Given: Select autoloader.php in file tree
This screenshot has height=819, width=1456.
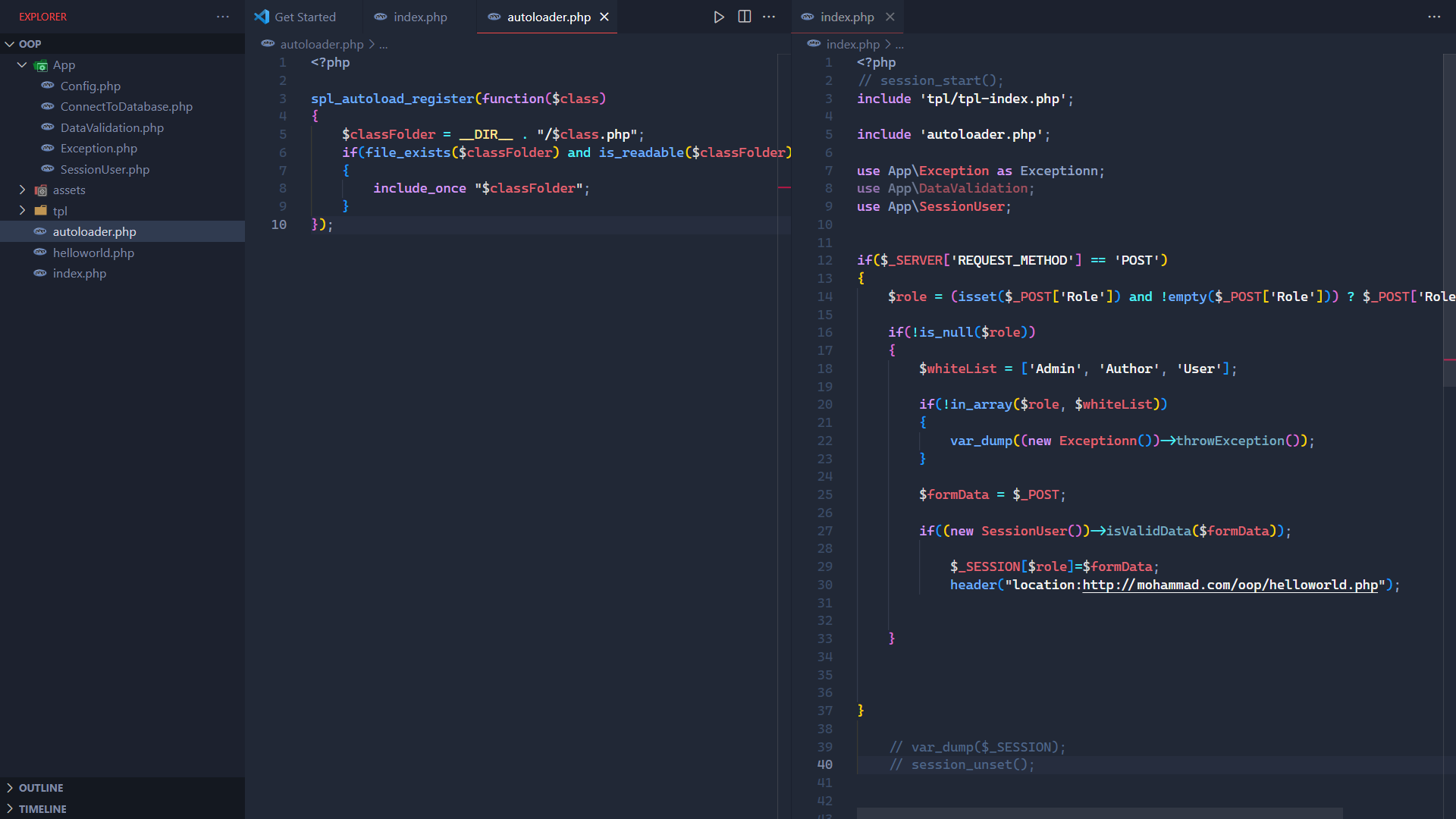Looking at the screenshot, I should point(94,231).
